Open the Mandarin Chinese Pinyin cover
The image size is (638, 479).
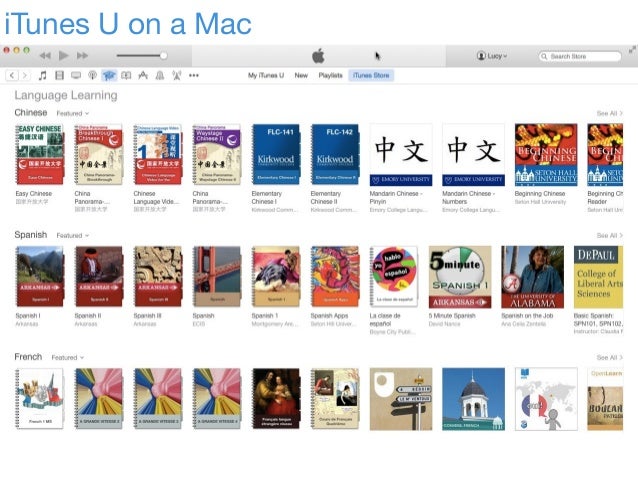point(401,155)
